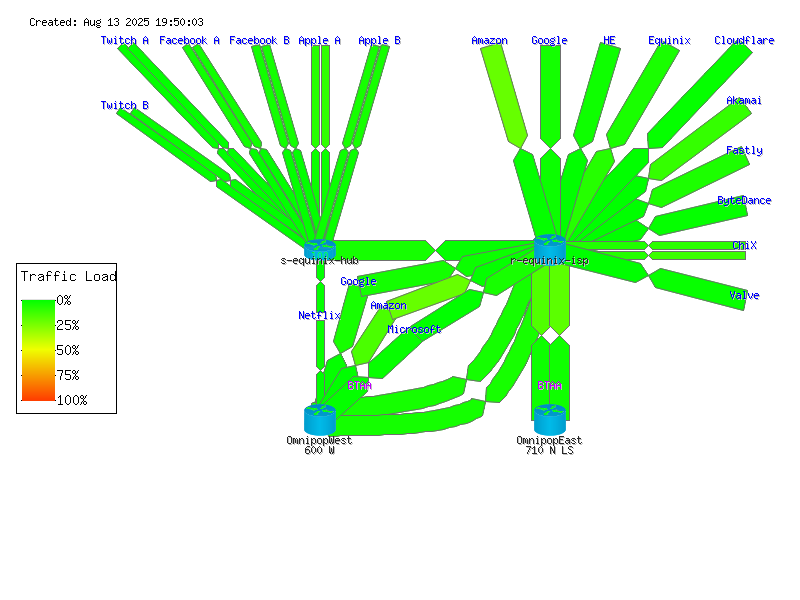Click the Netflix label

[x=319, y=315]
